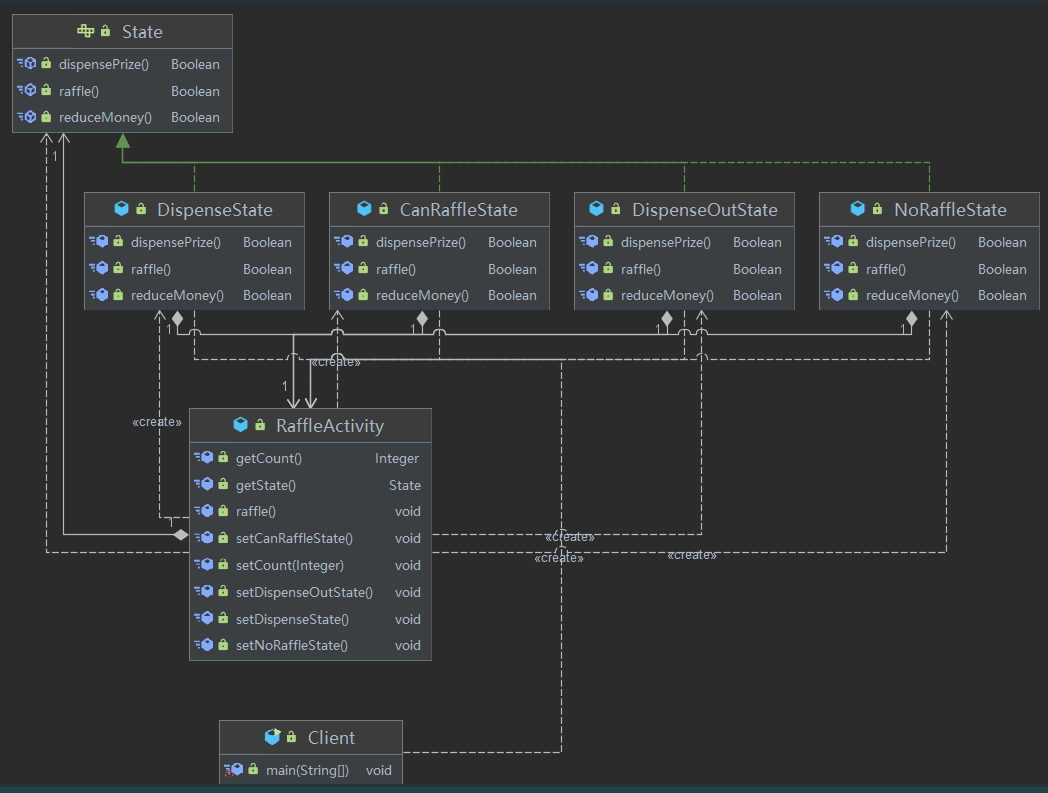Click reduceMoney() in DispenseState
This screenshot has height=793, width=1048.
pyautogui.click(x=177, y=295)
